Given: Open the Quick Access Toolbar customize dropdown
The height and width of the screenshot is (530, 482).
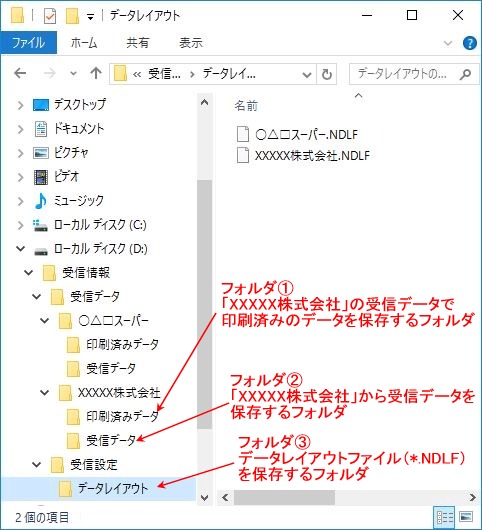Looking at the screenshot, I should (x=90, y=17).
